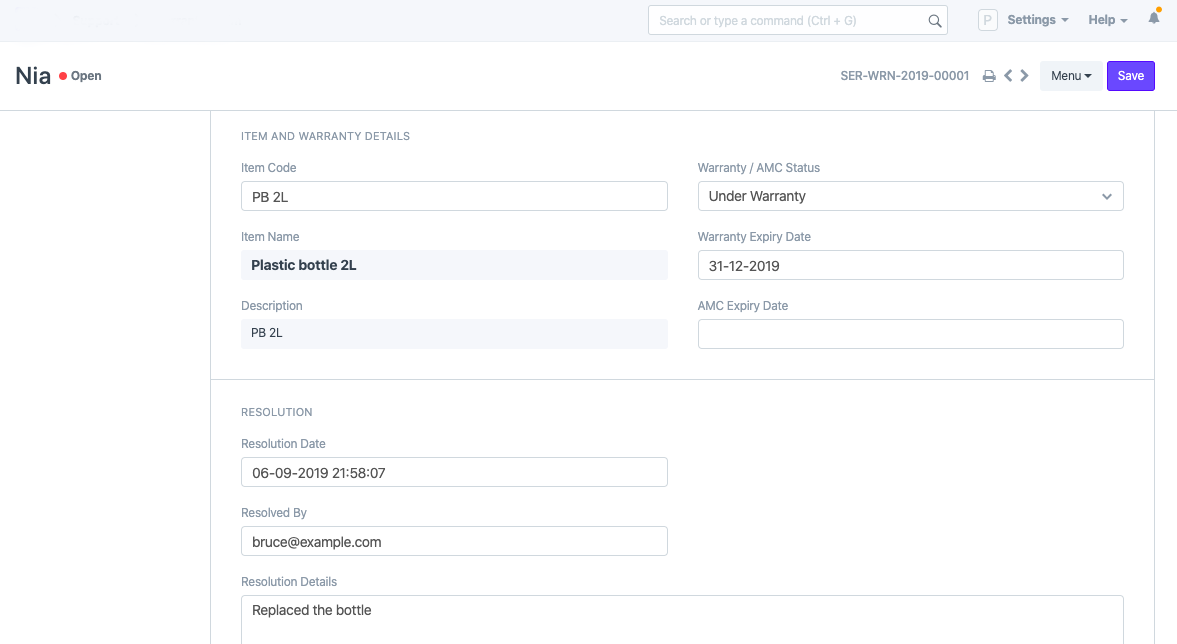Open the Menu button

pyautogui.click(x=1071, y=76)
